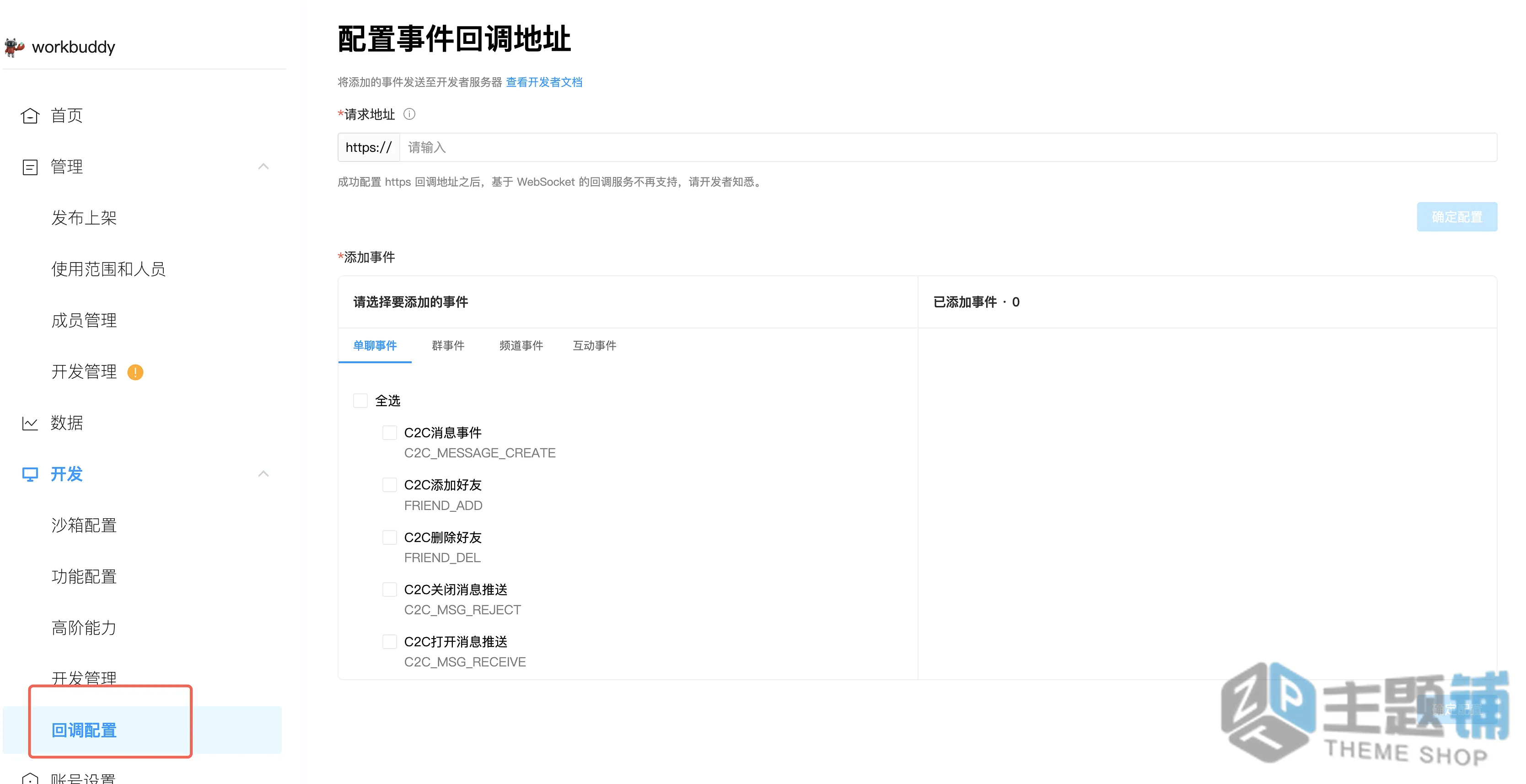This screenshot has height=784, width=1526.
Task: Tick the C2C关闭消息推送 checkbox
Action: (389, 590)
